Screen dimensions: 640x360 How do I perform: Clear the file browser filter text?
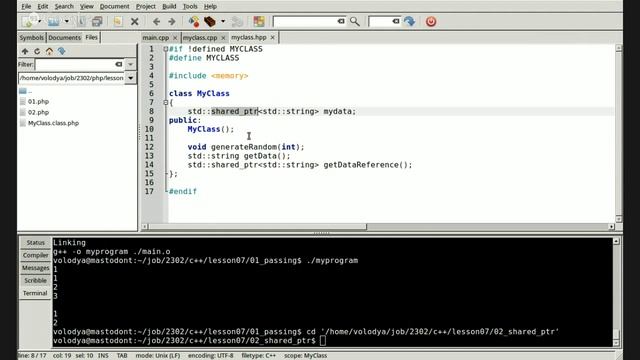pos(119,64)
